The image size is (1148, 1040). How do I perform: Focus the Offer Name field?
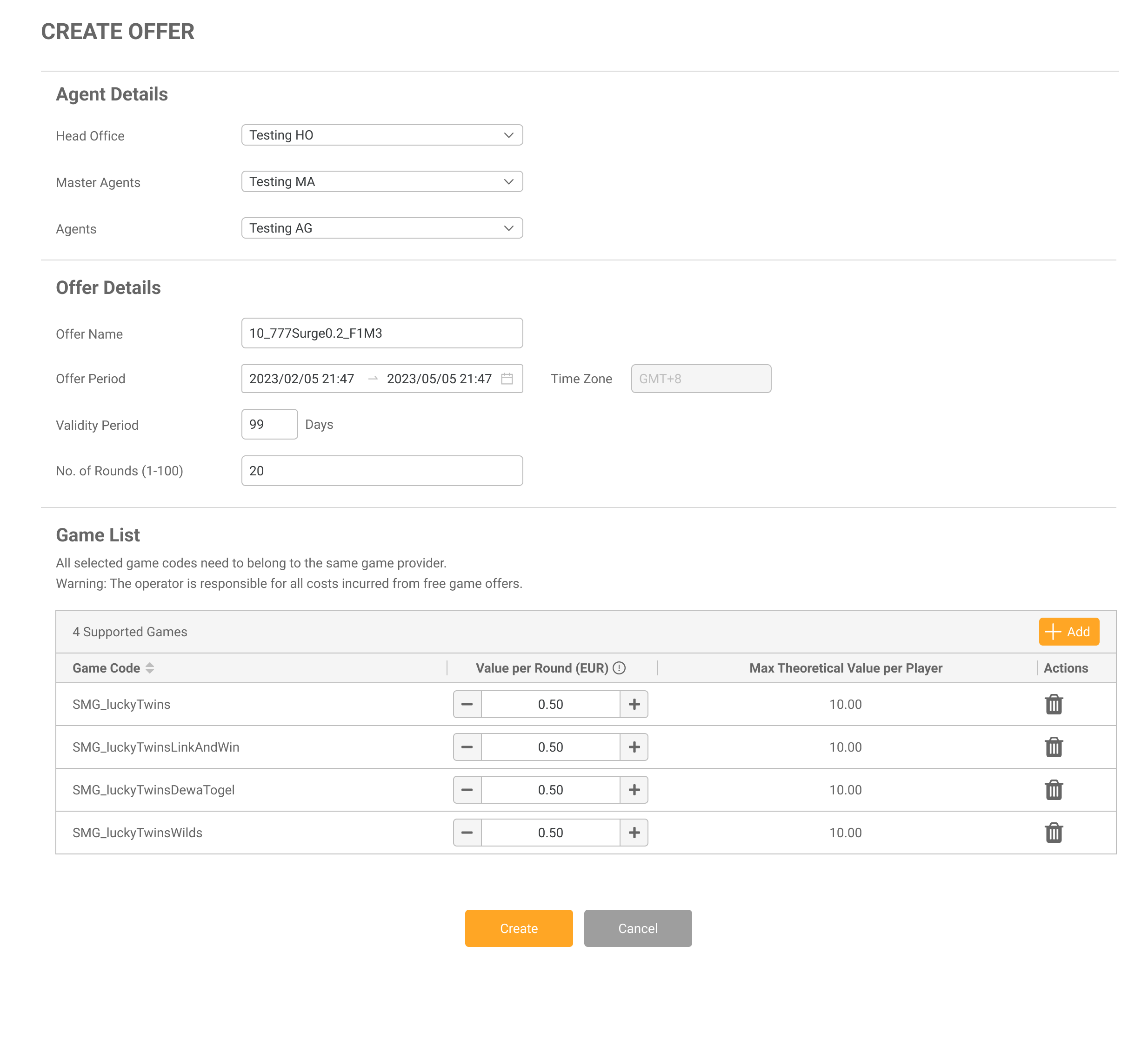(381, 333)
